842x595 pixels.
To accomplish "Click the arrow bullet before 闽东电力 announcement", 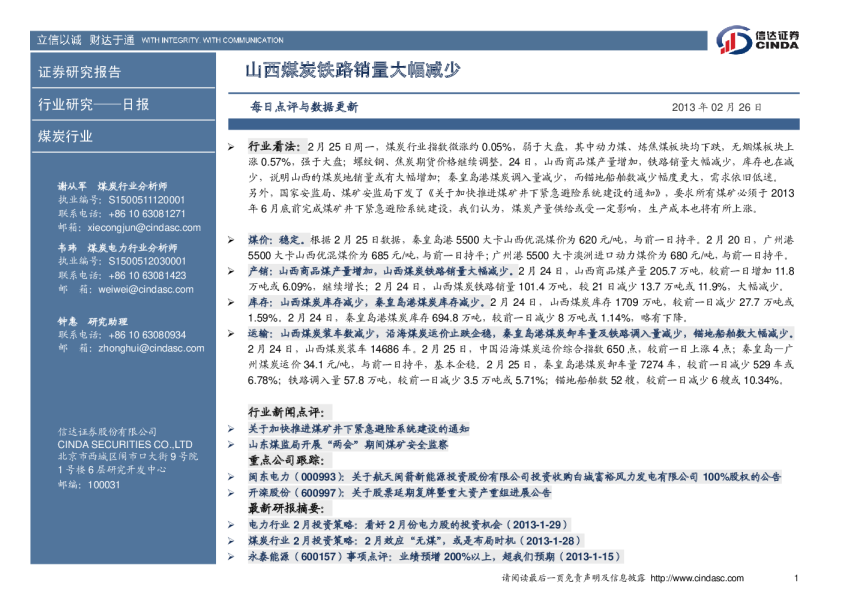I will click(231, 478).
